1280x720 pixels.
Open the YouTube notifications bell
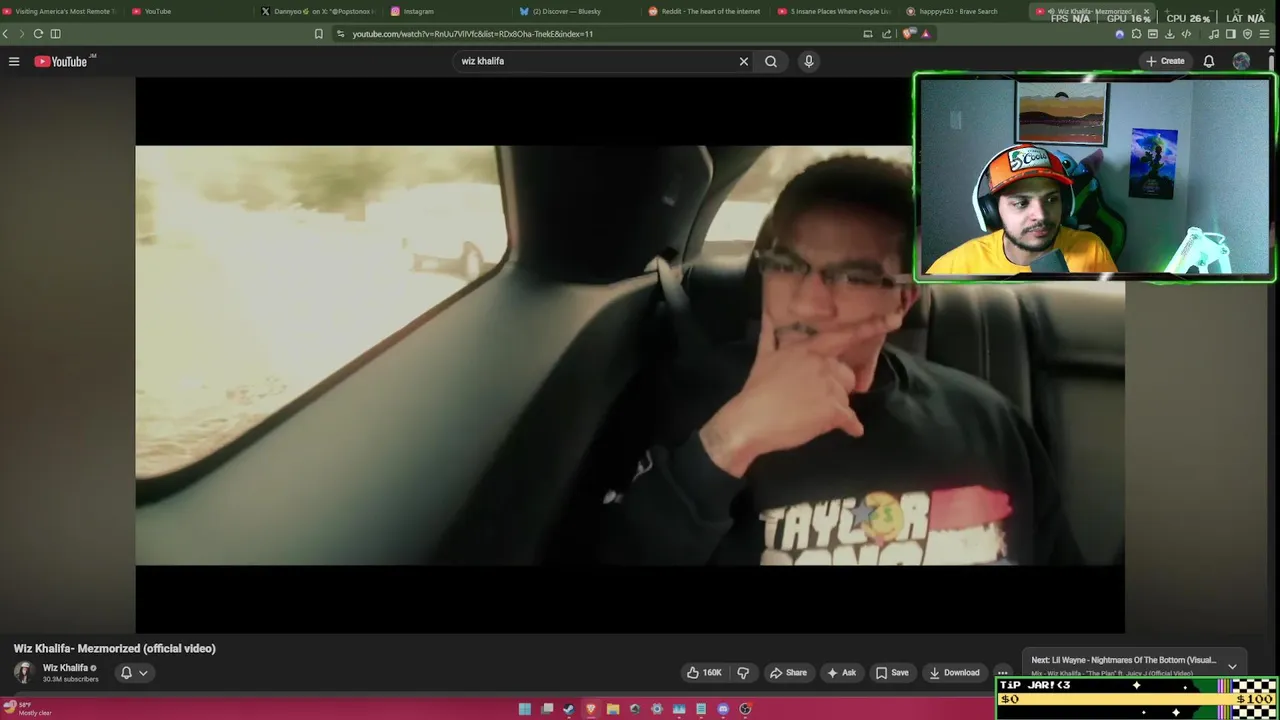1209,61
